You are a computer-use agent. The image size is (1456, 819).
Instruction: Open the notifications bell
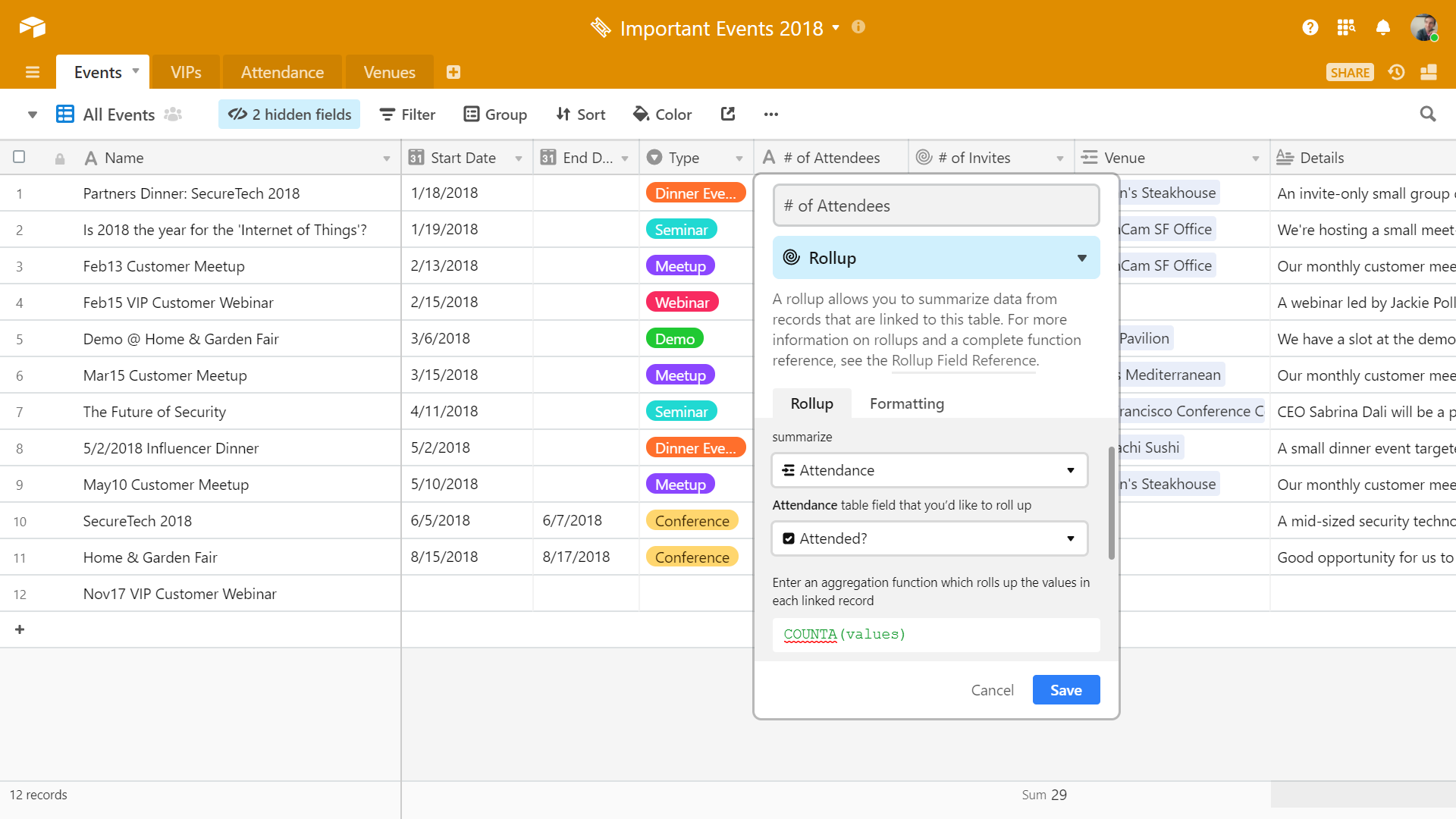coord(1383,28)
